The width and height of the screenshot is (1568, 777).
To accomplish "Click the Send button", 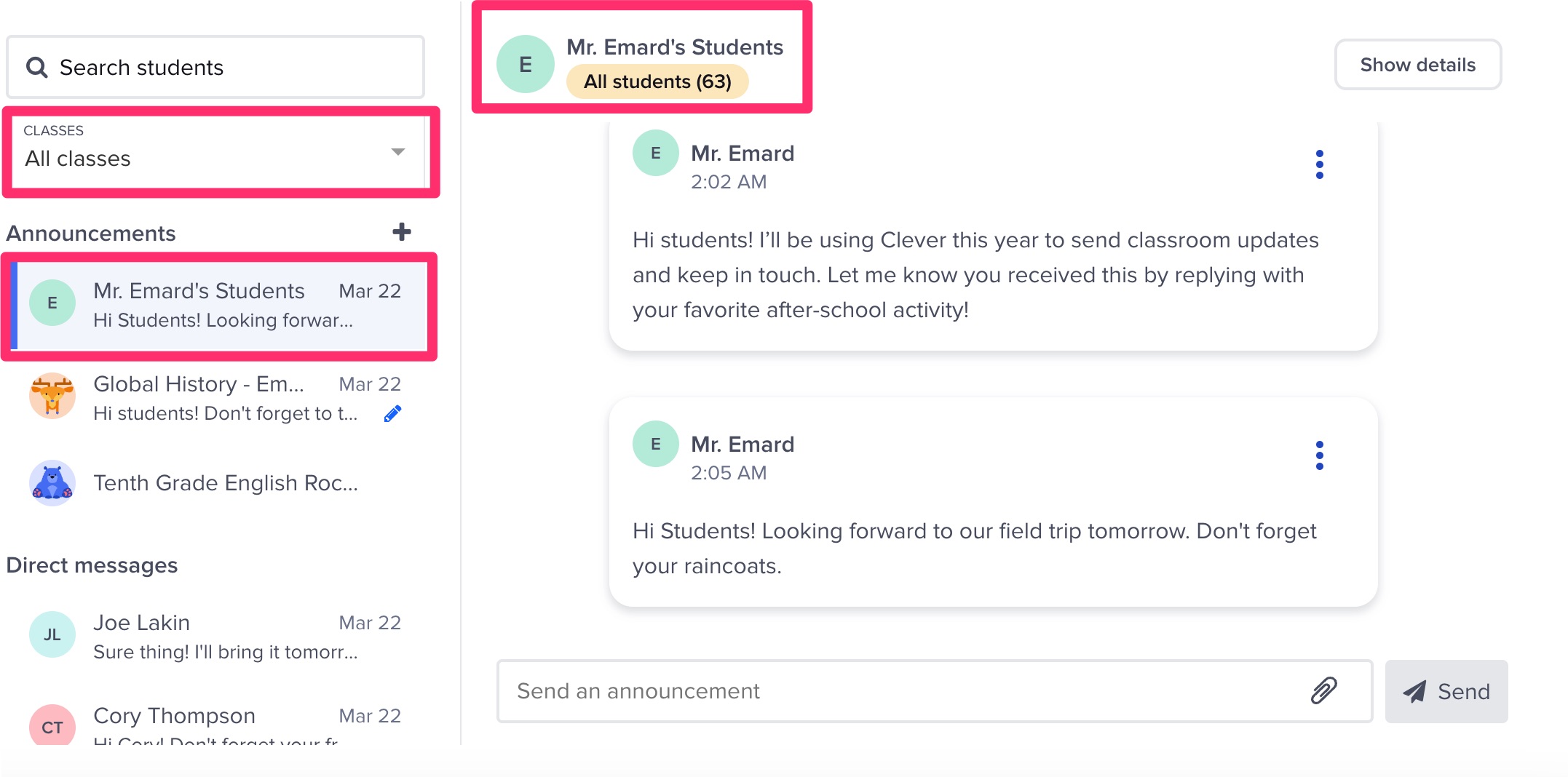I will [x=1446, y=690].
